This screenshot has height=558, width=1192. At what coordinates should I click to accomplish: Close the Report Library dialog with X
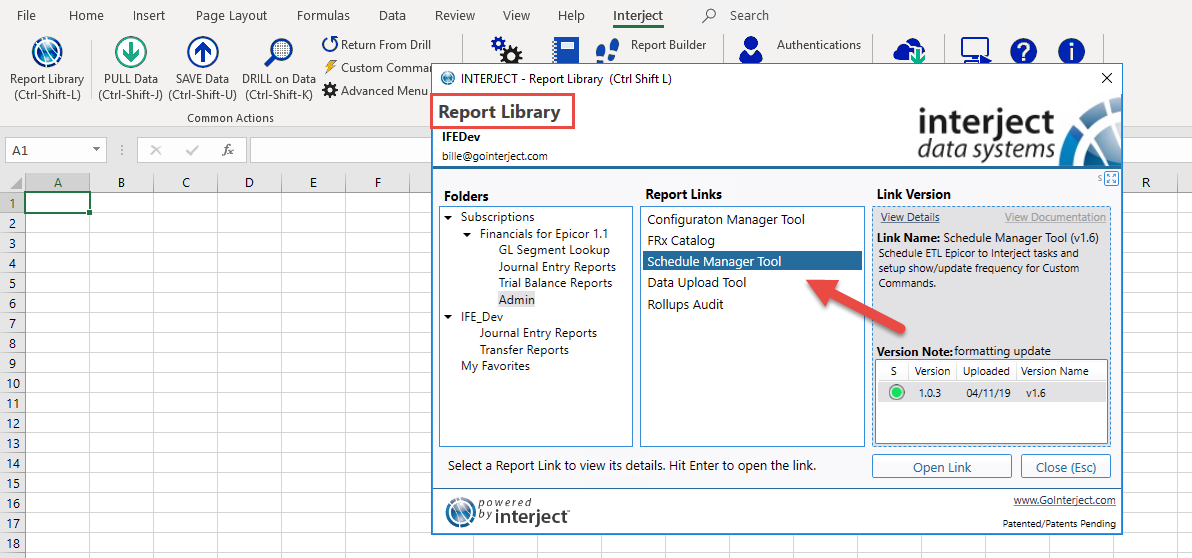pos(1107,78)
